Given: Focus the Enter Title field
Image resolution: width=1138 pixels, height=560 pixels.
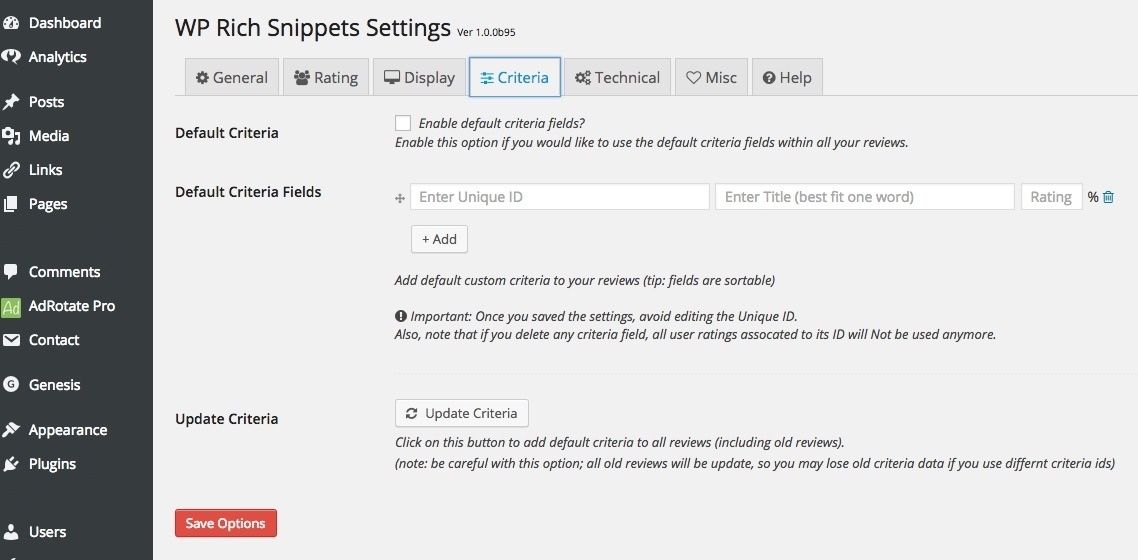Looking at the screenshot, I should [x=865, y=197].
